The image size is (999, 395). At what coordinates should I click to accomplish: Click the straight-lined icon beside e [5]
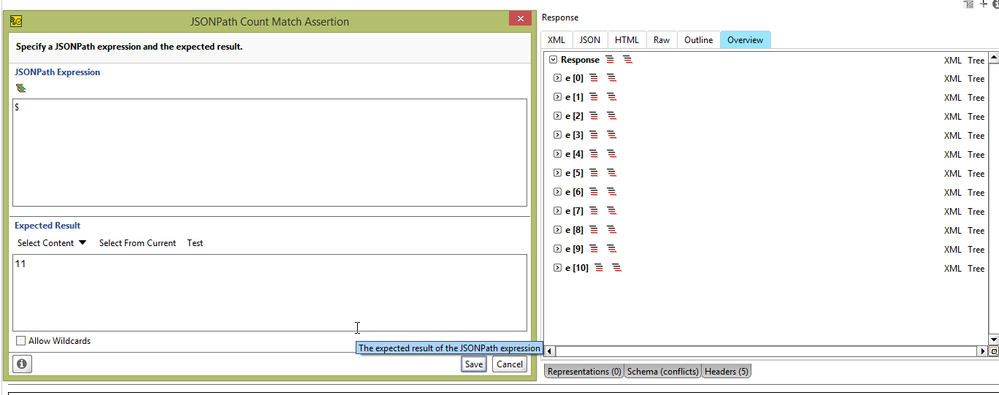tap(594, 173)
